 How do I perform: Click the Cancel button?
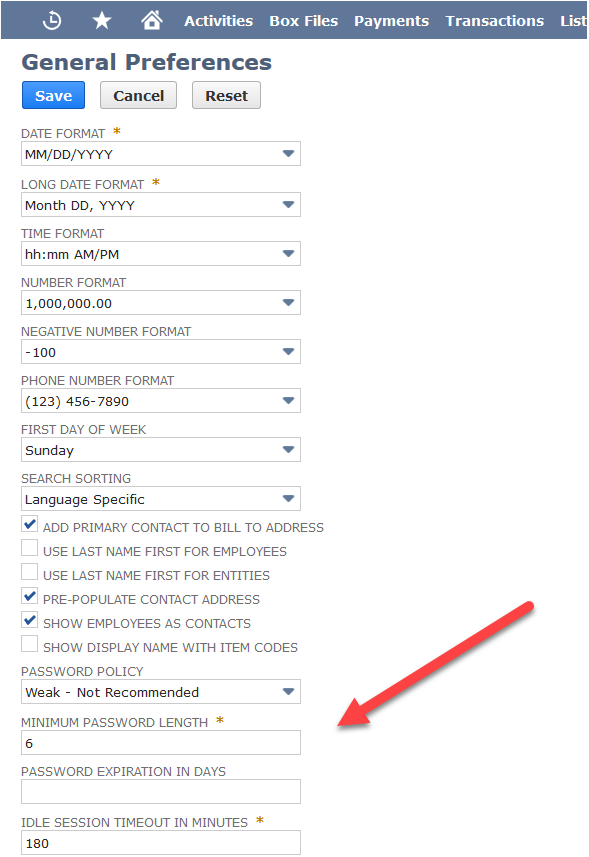pos(138,96)
